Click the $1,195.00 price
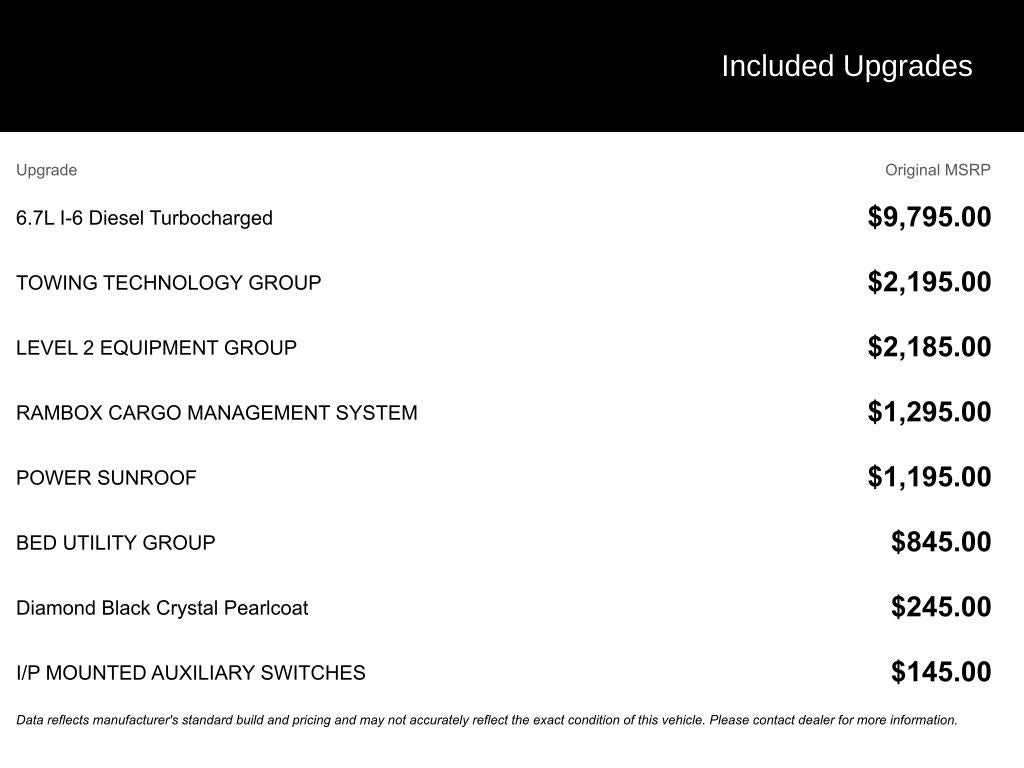This screenshot has width=1024, height=768. tap(929, 477)
